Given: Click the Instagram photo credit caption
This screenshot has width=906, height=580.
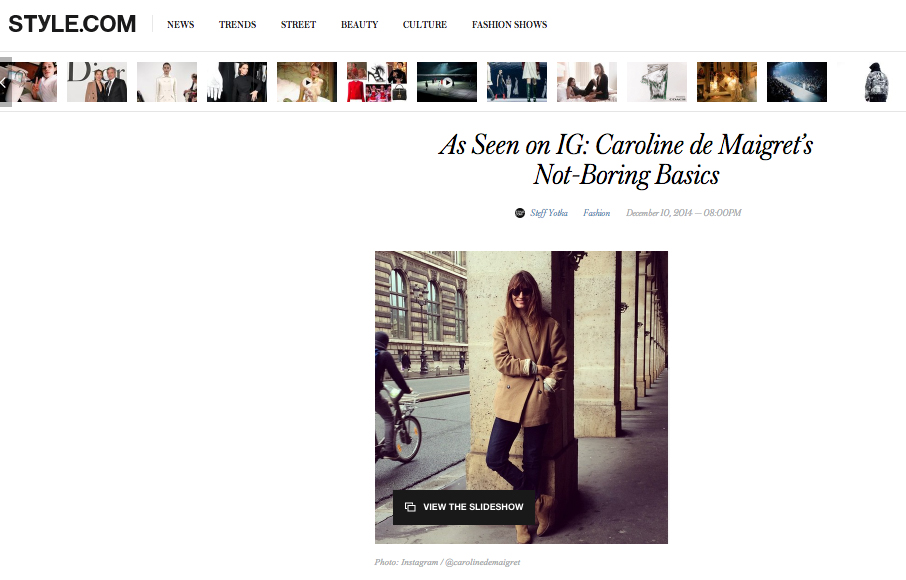Looking at the screenshot, I should click(x=447, y=562).
